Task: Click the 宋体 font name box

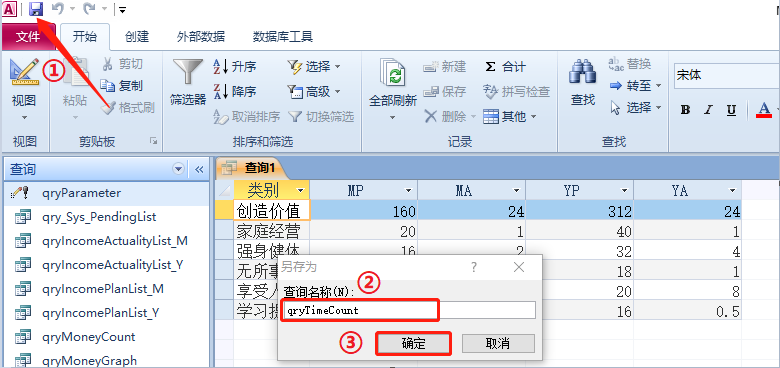Action: click(x=726, y=76)
